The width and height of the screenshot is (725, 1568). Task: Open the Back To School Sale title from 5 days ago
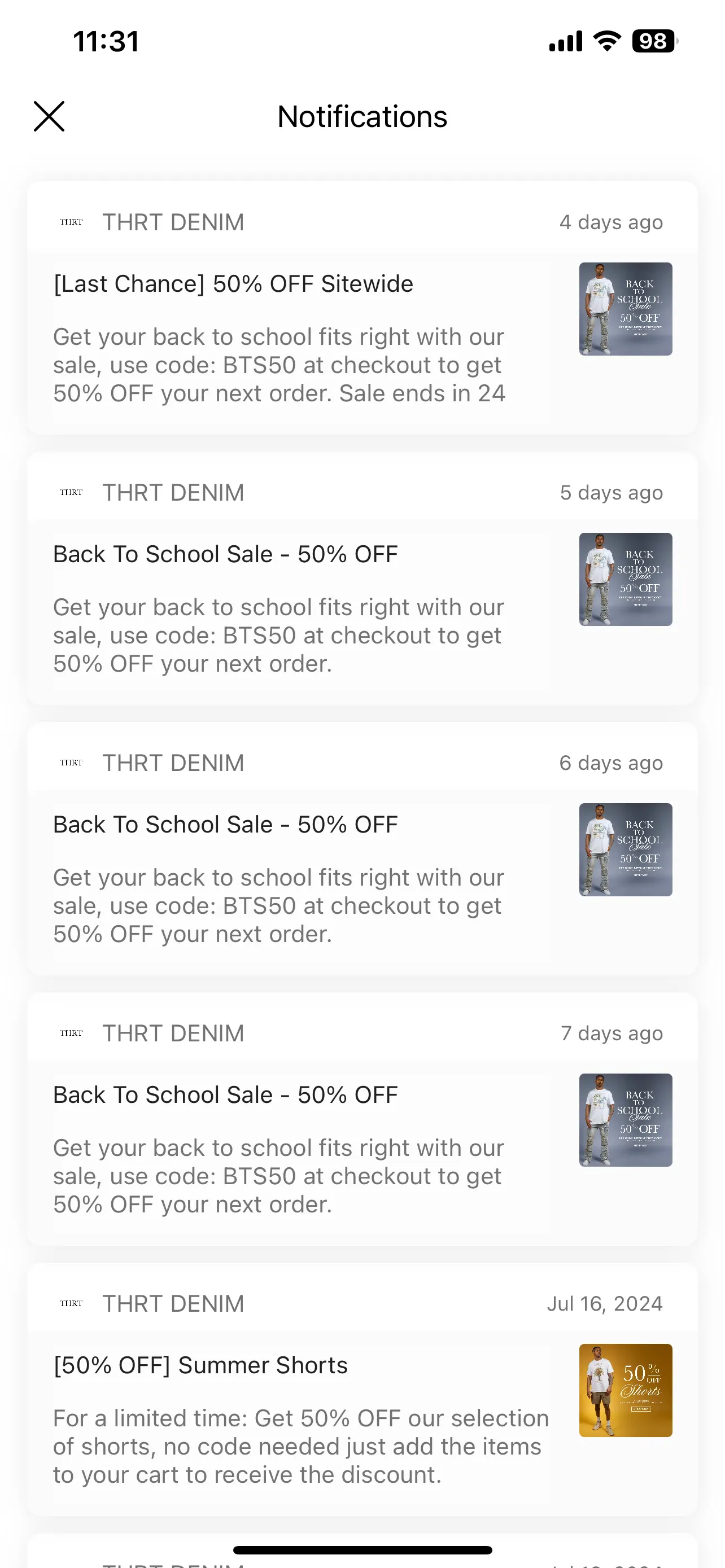(x=225, y=554)
